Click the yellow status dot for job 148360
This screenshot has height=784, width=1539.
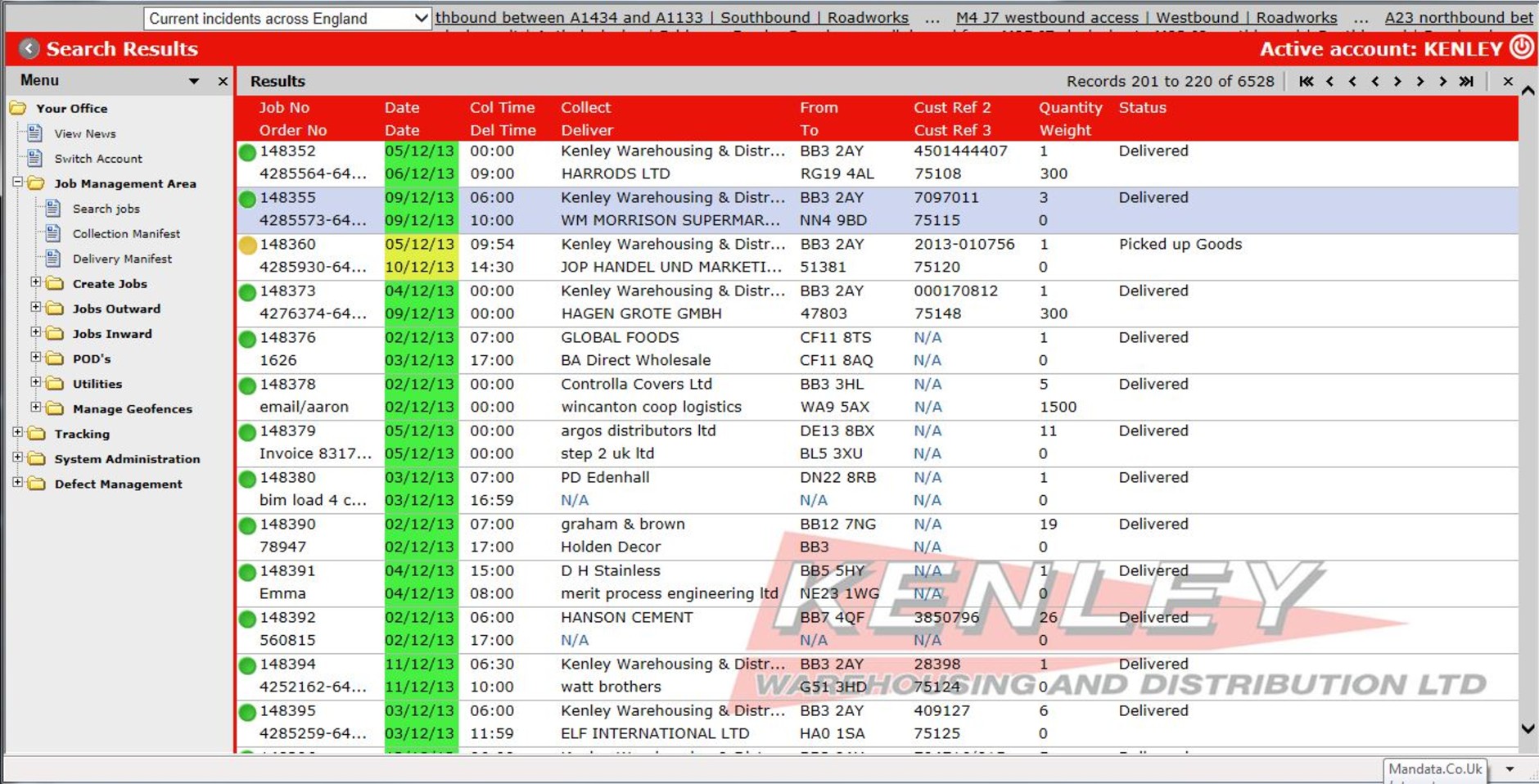tap(247, 246)
